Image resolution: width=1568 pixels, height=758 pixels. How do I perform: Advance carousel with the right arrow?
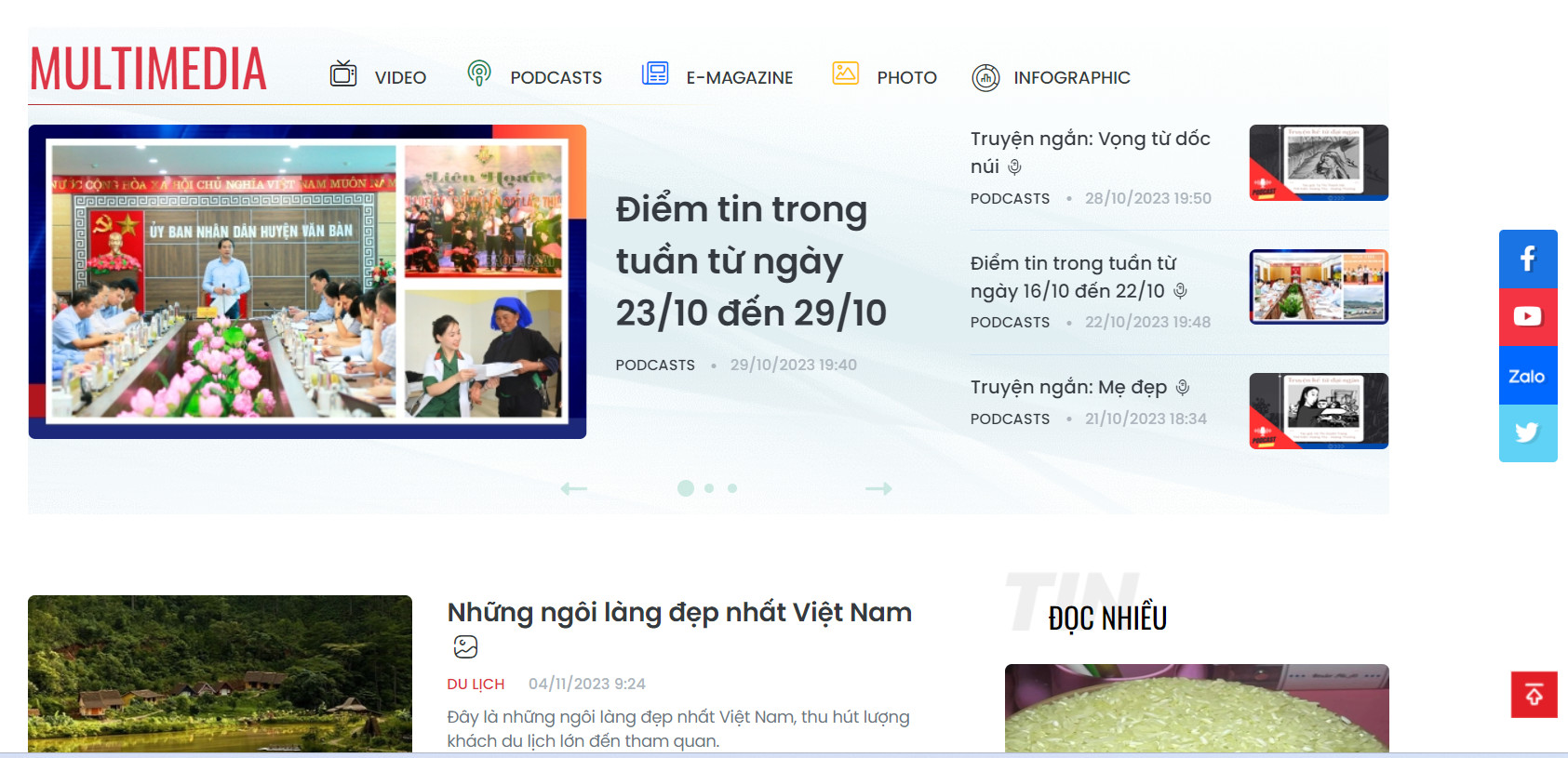pyautogui.click(x=878, y=488)
